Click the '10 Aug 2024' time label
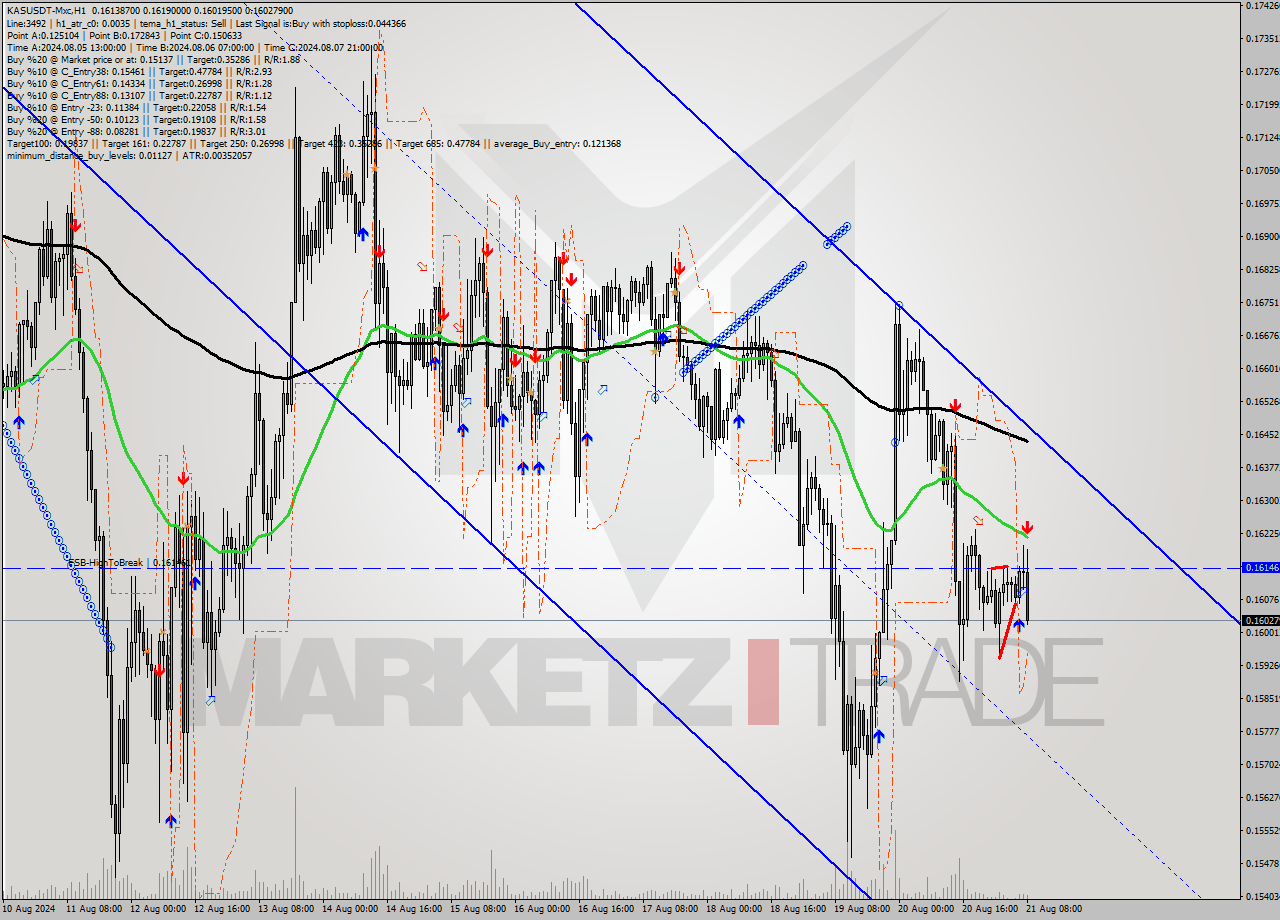This screenshot has width=1280, height=920. pos(30,909)
